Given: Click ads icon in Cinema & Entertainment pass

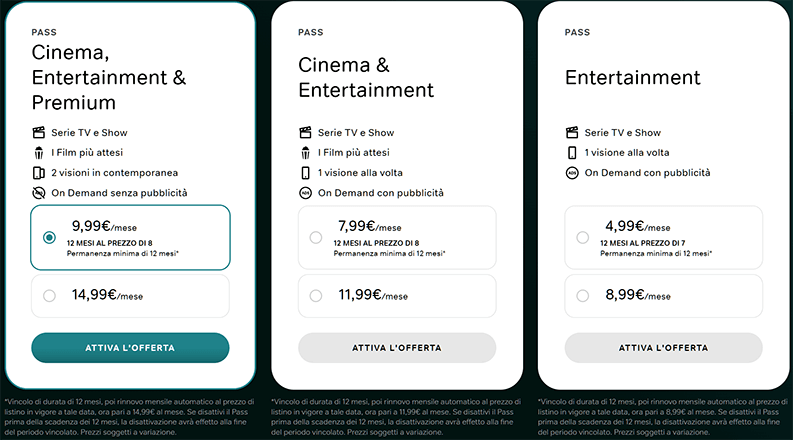Looking at the screenshot, I should pos(305,193).
